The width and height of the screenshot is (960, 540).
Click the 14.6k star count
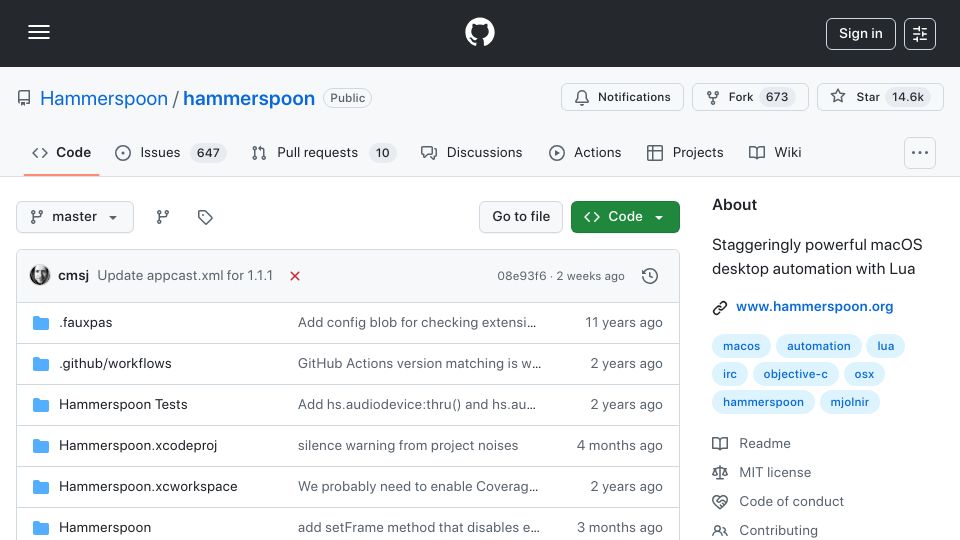907,97
